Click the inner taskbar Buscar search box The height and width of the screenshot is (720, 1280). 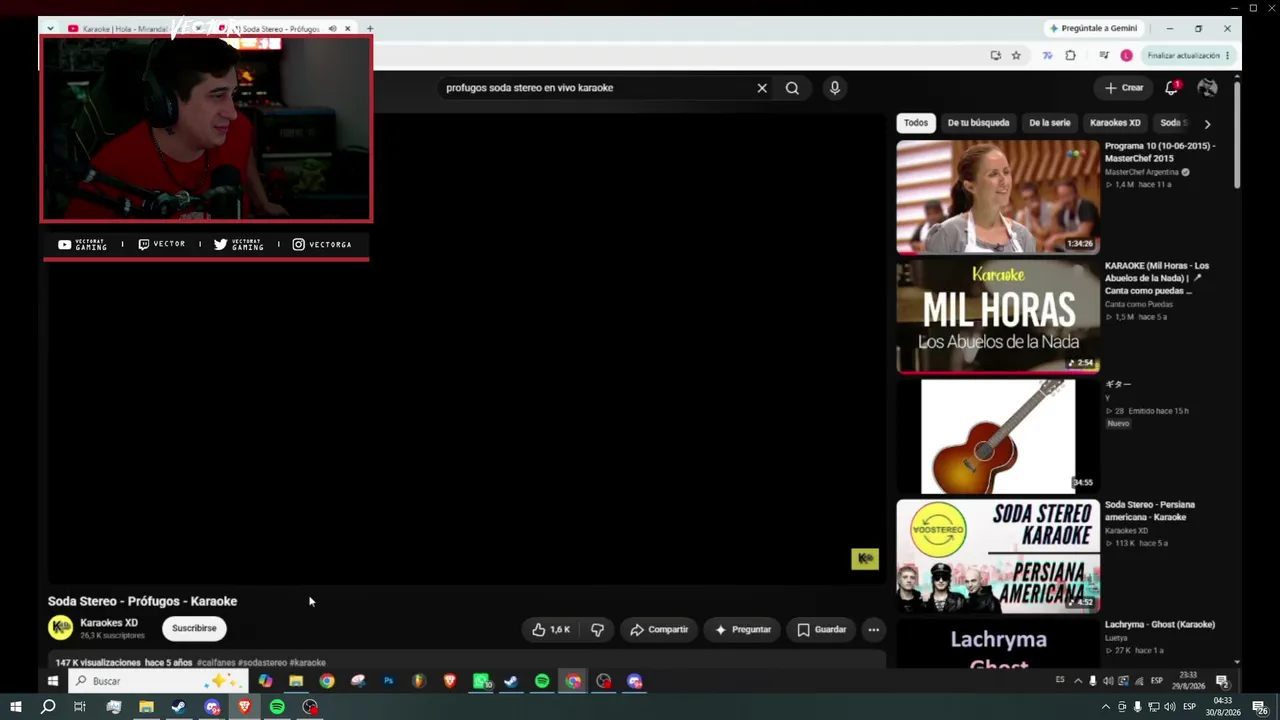(x=158, y=681)
